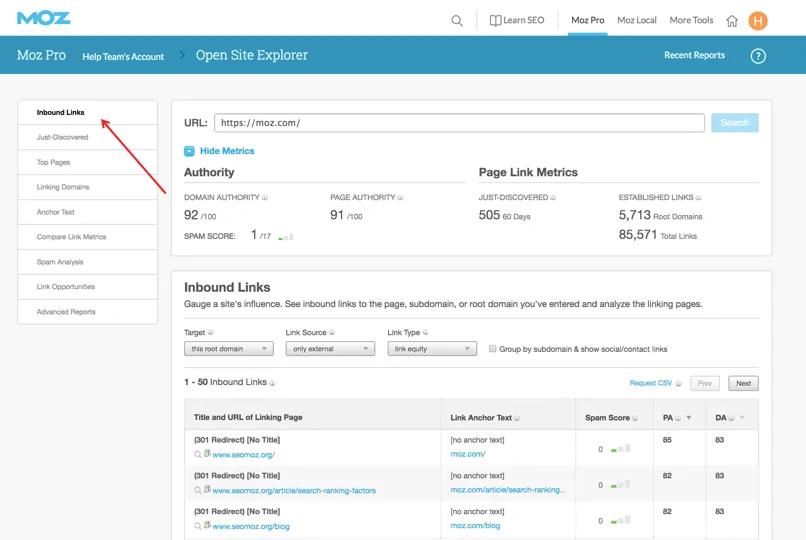The height and width of the screenshot is (540, 806).
Task: Click the Domain Authority info icon
Action: (x=265, y=198)
